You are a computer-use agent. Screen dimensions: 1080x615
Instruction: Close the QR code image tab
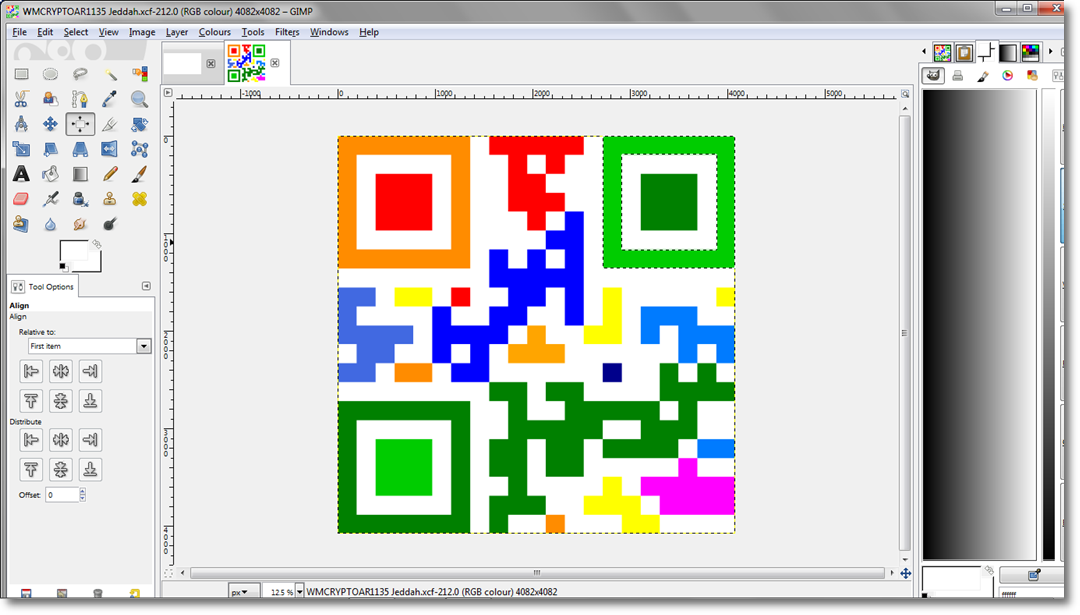(275, 63)
